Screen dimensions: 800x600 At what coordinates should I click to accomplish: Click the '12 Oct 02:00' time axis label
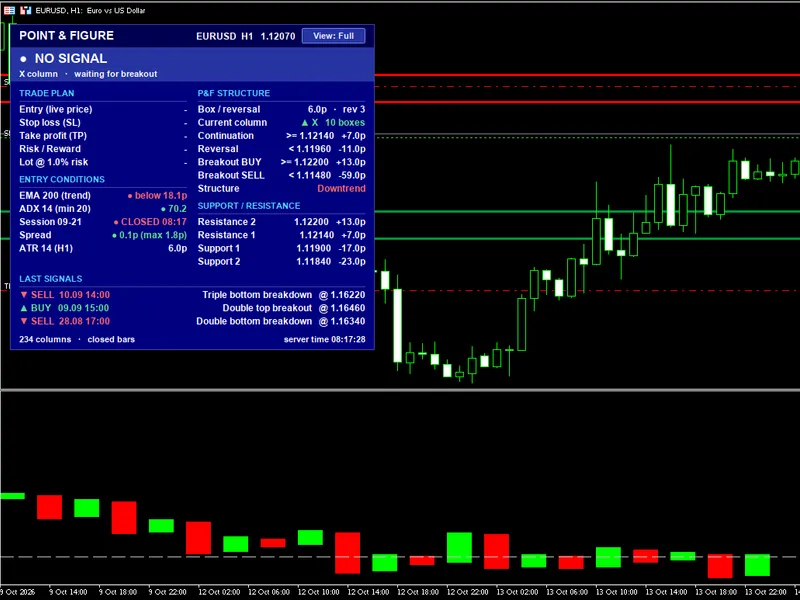point(219,592)
